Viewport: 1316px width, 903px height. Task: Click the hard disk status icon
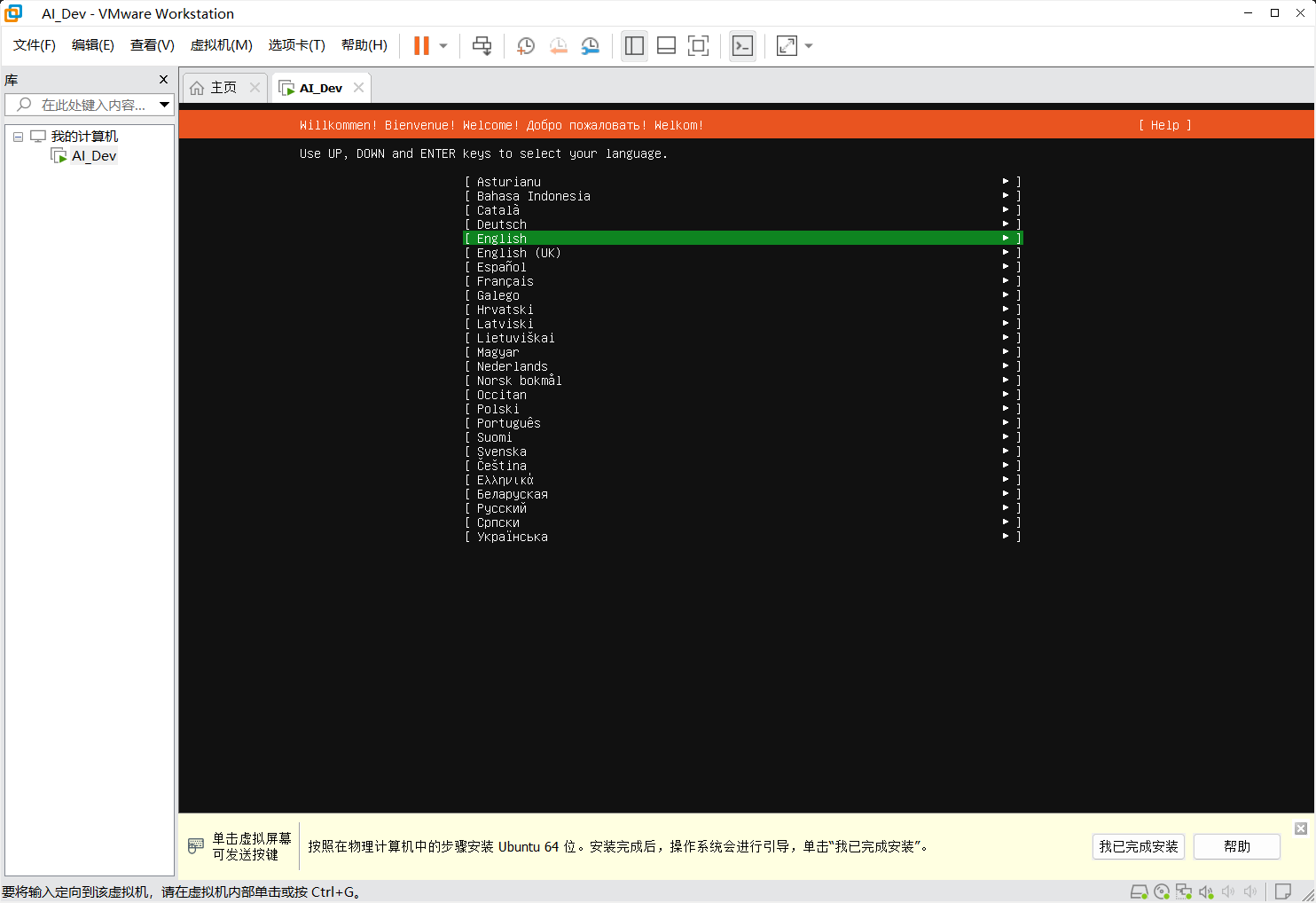[x=1140, y=891]
